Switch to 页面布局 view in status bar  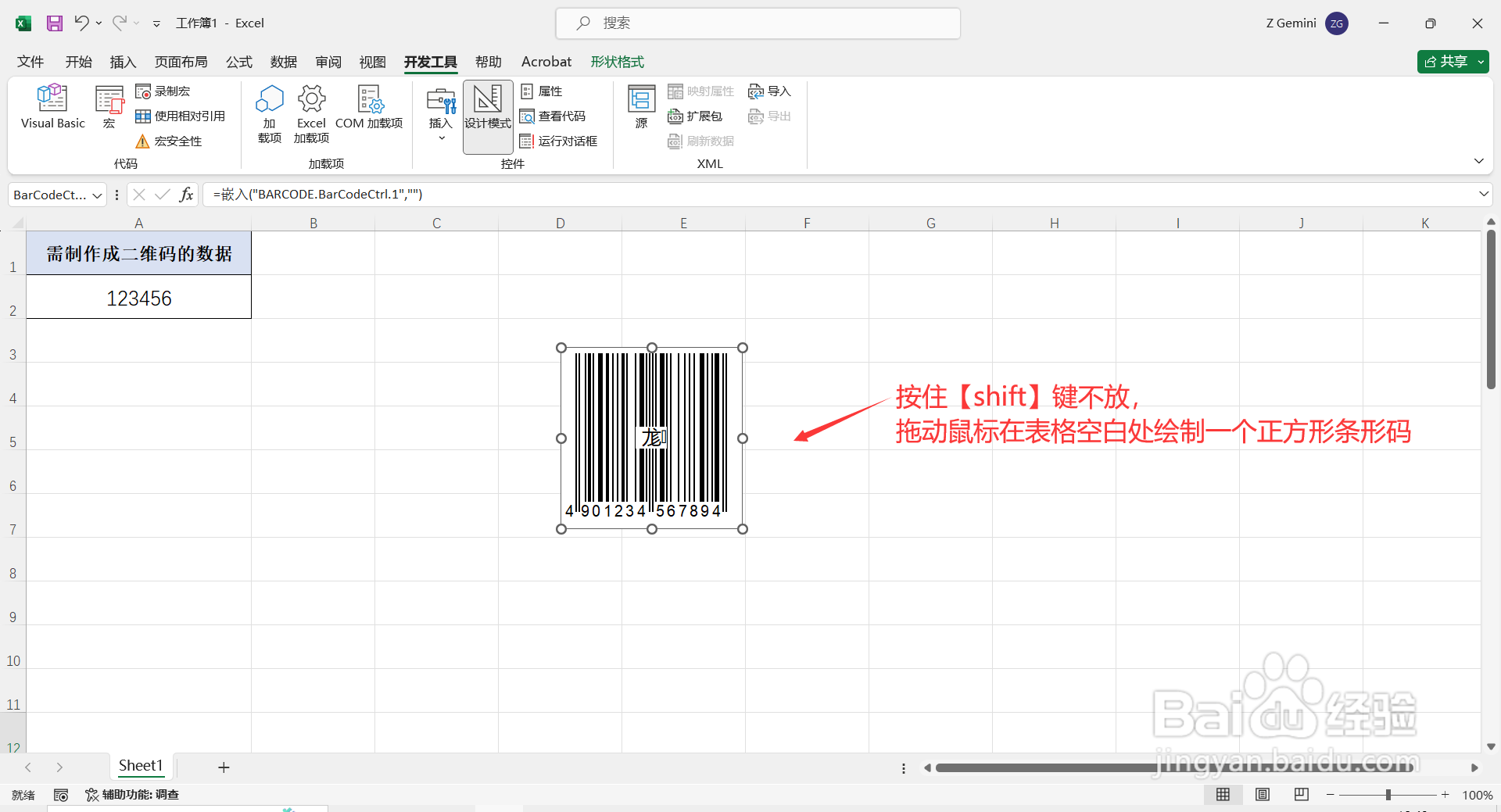pyautogui.click(x=1263, y=795)
